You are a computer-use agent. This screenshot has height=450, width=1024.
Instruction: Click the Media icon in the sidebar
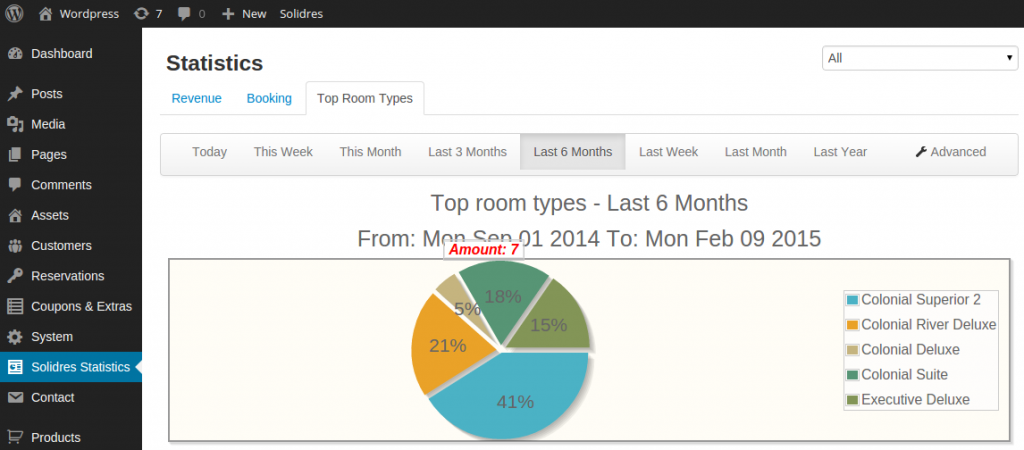tap(15, 124)
